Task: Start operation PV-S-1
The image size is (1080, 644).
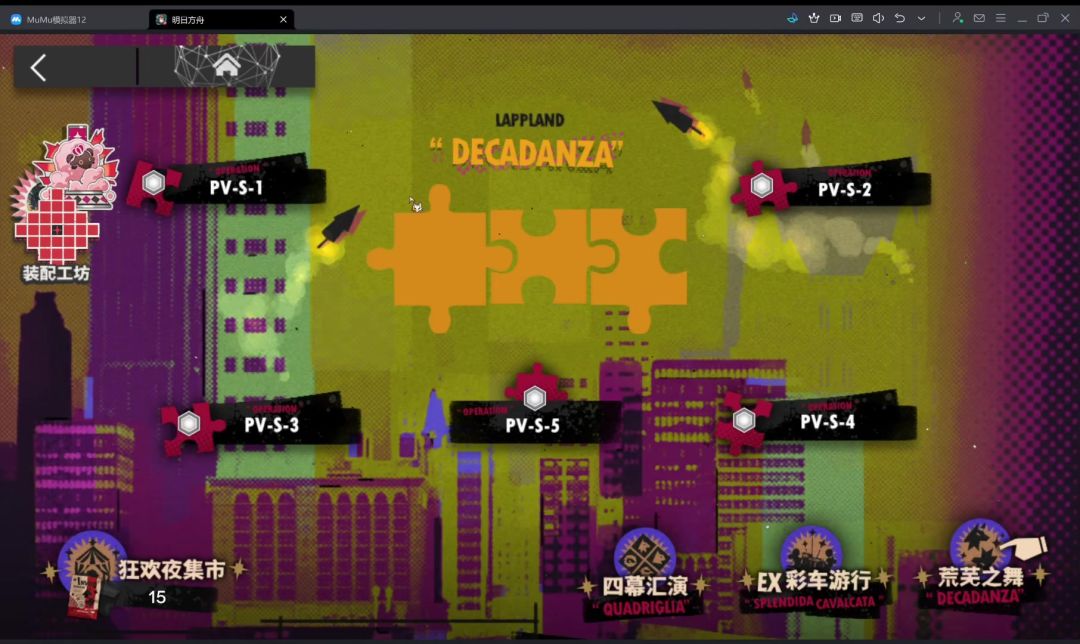Action: point(227,185)
